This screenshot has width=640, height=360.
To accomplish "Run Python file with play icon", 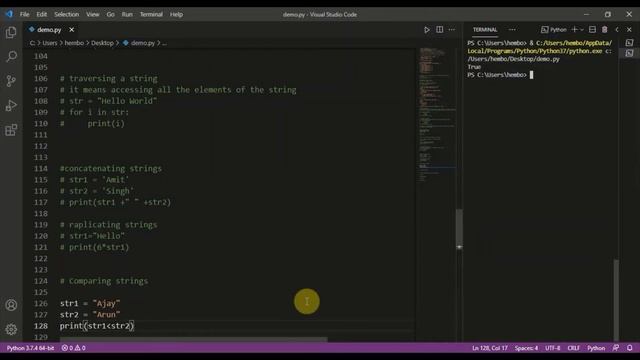I will coord(427,30).
